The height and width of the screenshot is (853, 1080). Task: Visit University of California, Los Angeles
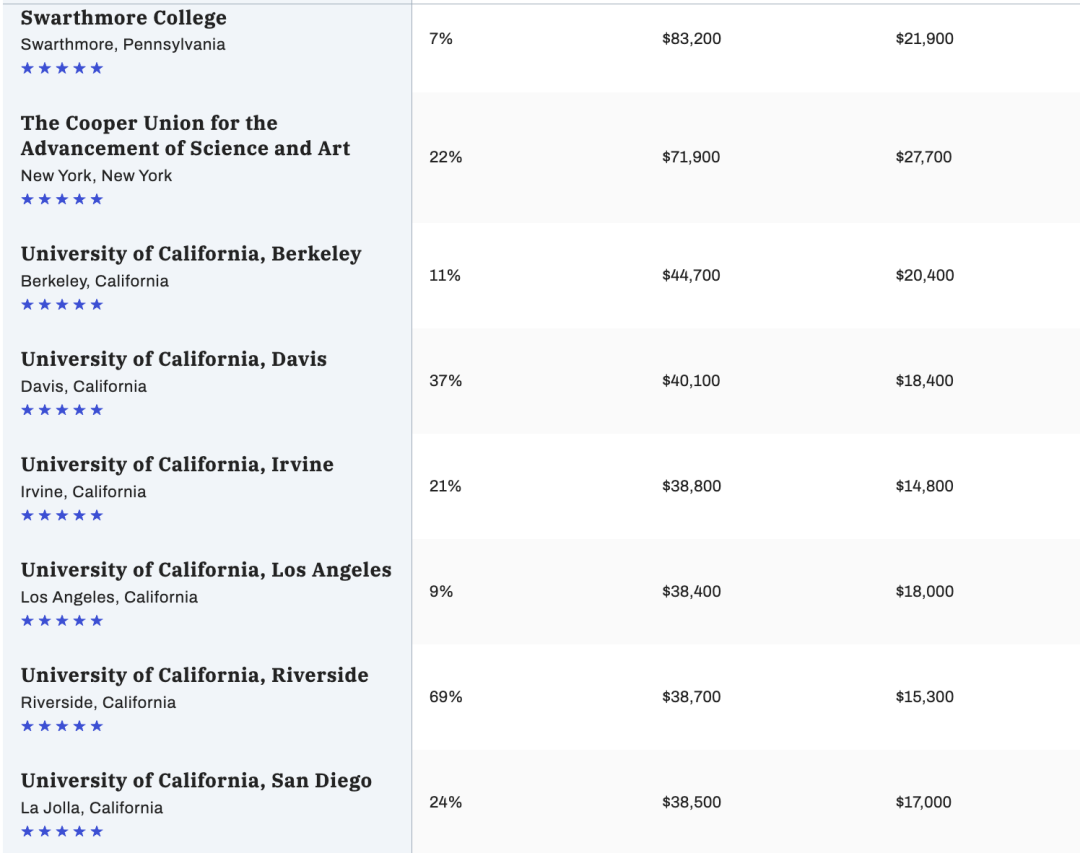tap(206, 570)
